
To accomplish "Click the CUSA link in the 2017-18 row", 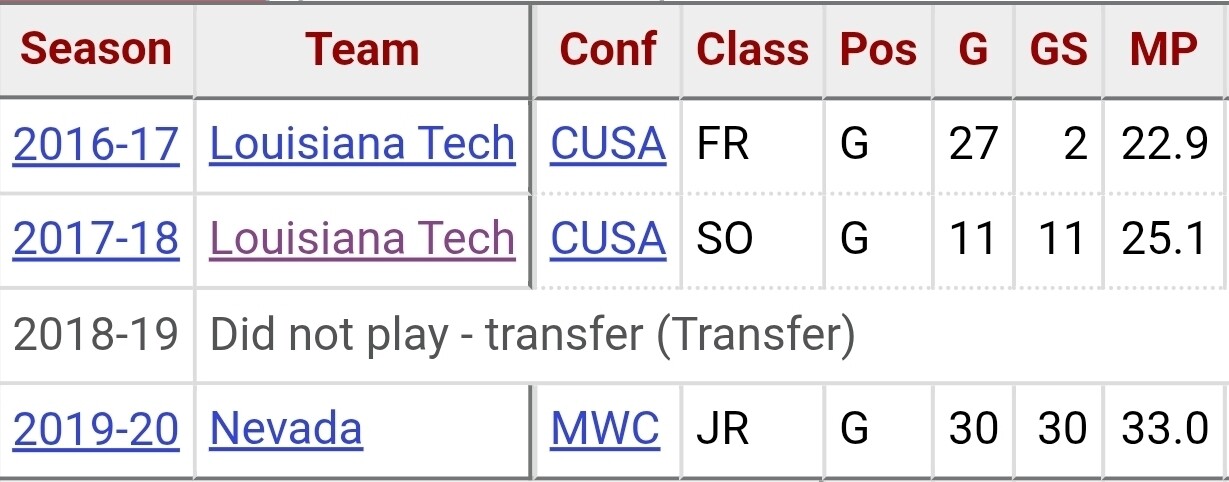I will [608, 239].
